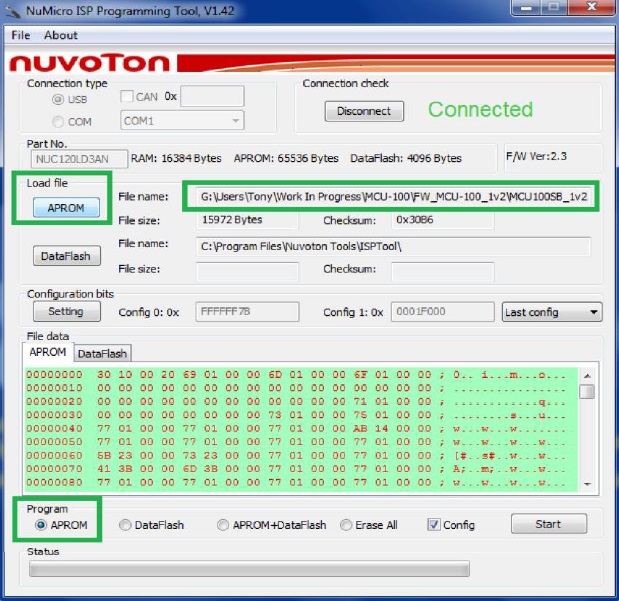Open the File menu
Viewport: 619px width, 601px height.
coord(21,36)
